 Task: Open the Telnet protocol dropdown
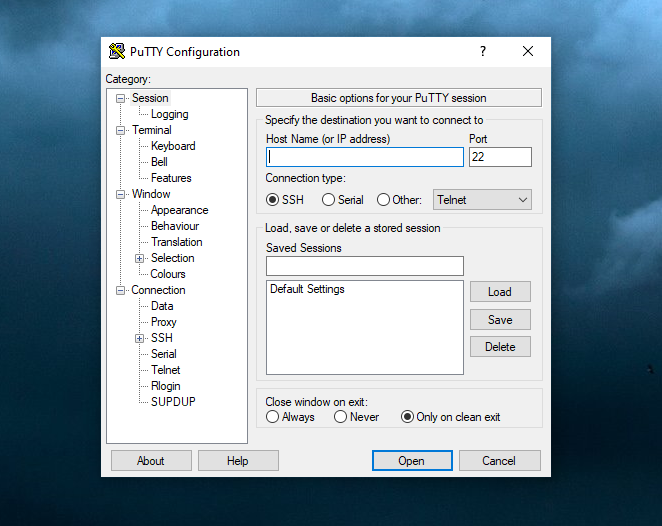pyautogui.click(x=482, y=200)
